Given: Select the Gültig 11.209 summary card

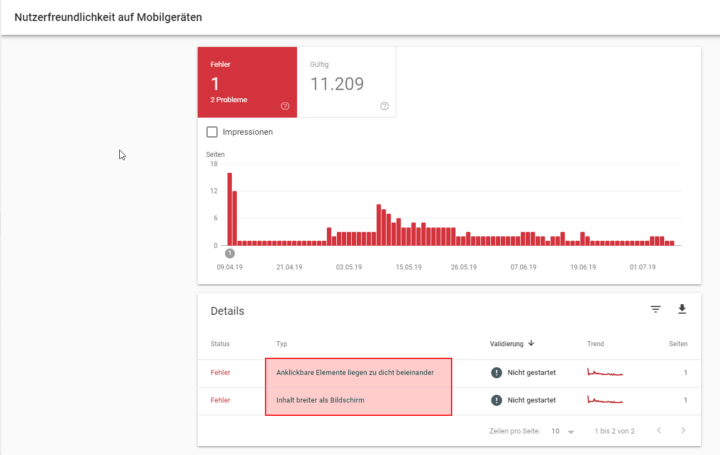Looking at the screenshot, I should (x=347, y=82).
